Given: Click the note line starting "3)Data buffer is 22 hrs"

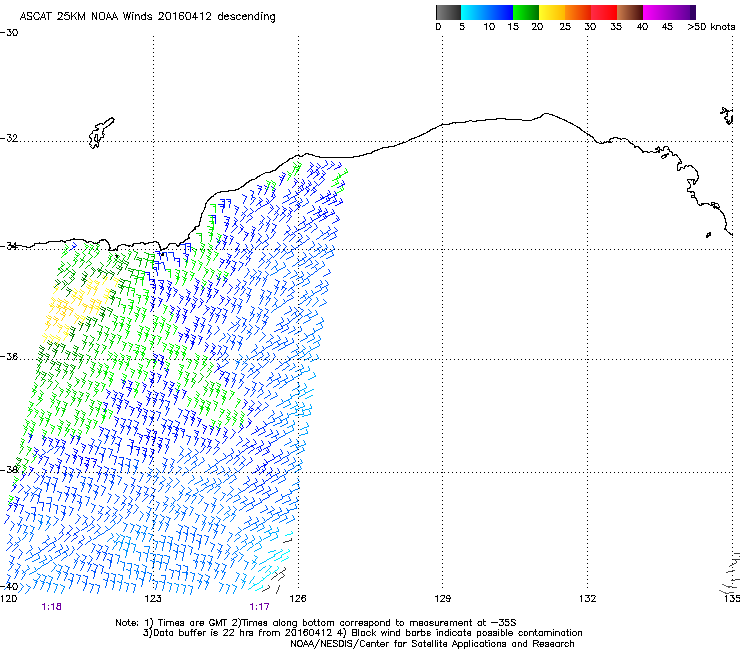Looking at the screenshot, I should point(362,633).
